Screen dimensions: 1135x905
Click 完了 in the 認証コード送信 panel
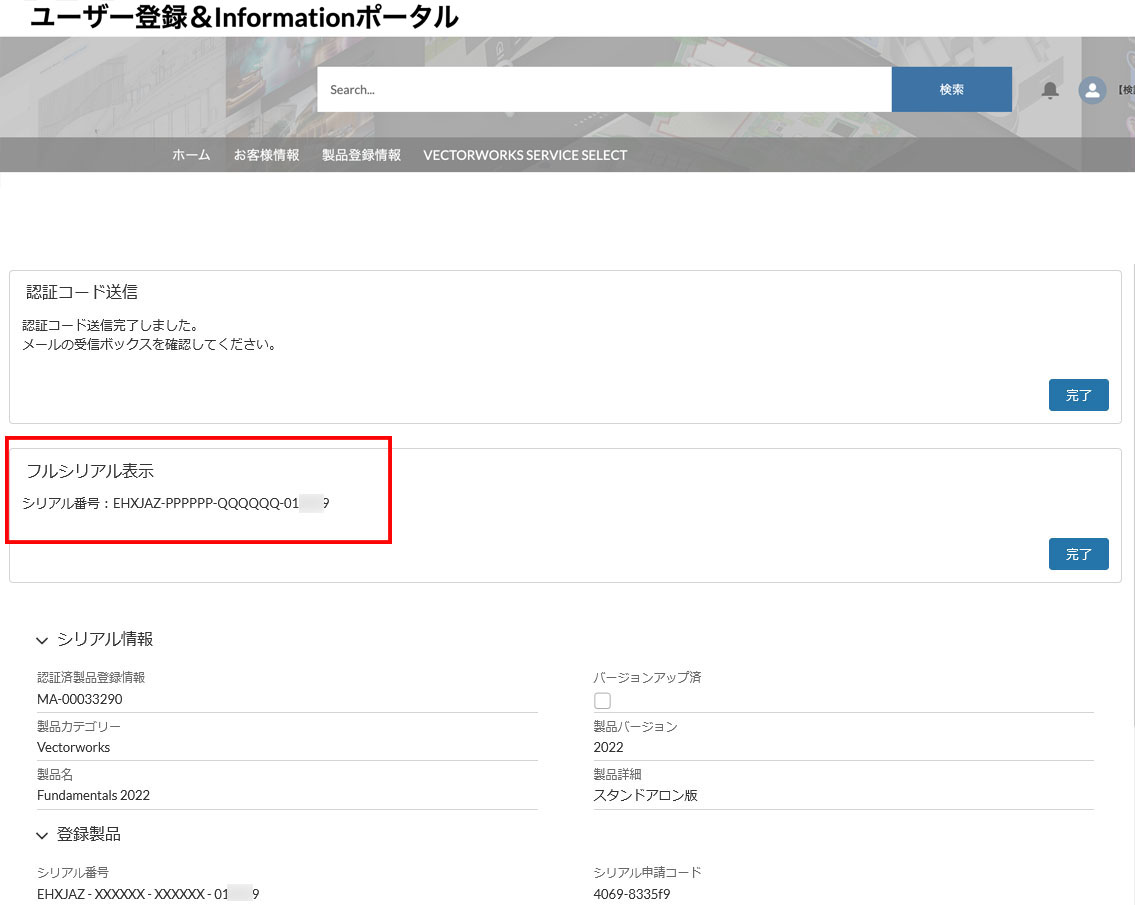point(1078,395)
